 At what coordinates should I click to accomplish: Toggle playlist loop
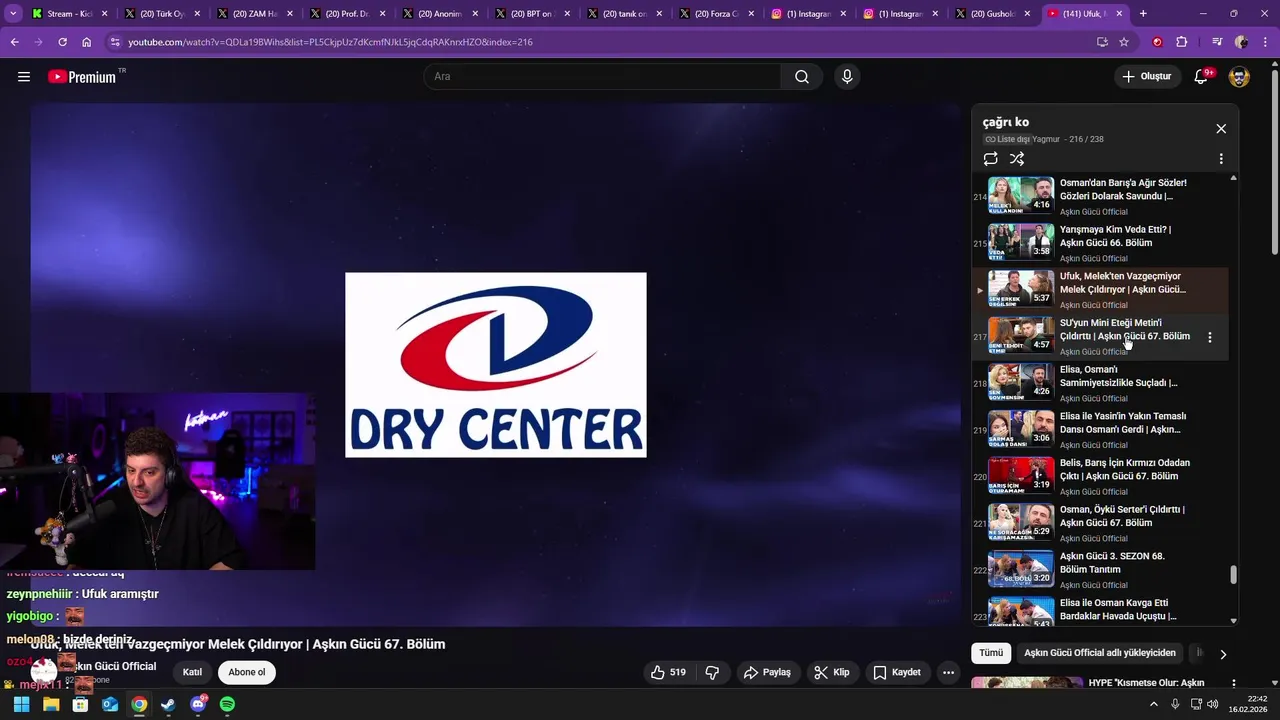click(x=991, y=159)
